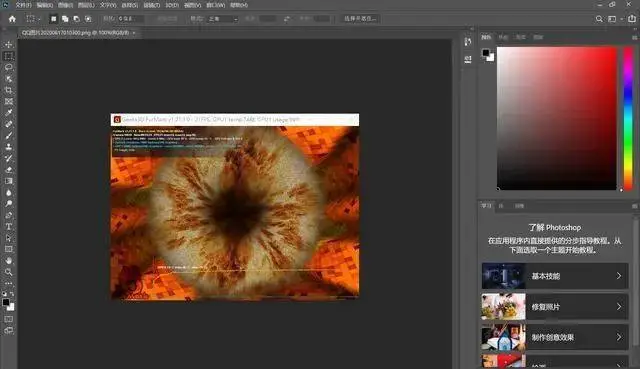640x369 pixels.
Task: Swap foreground and background colors in toolbox
Action: [x=12, y=293]
